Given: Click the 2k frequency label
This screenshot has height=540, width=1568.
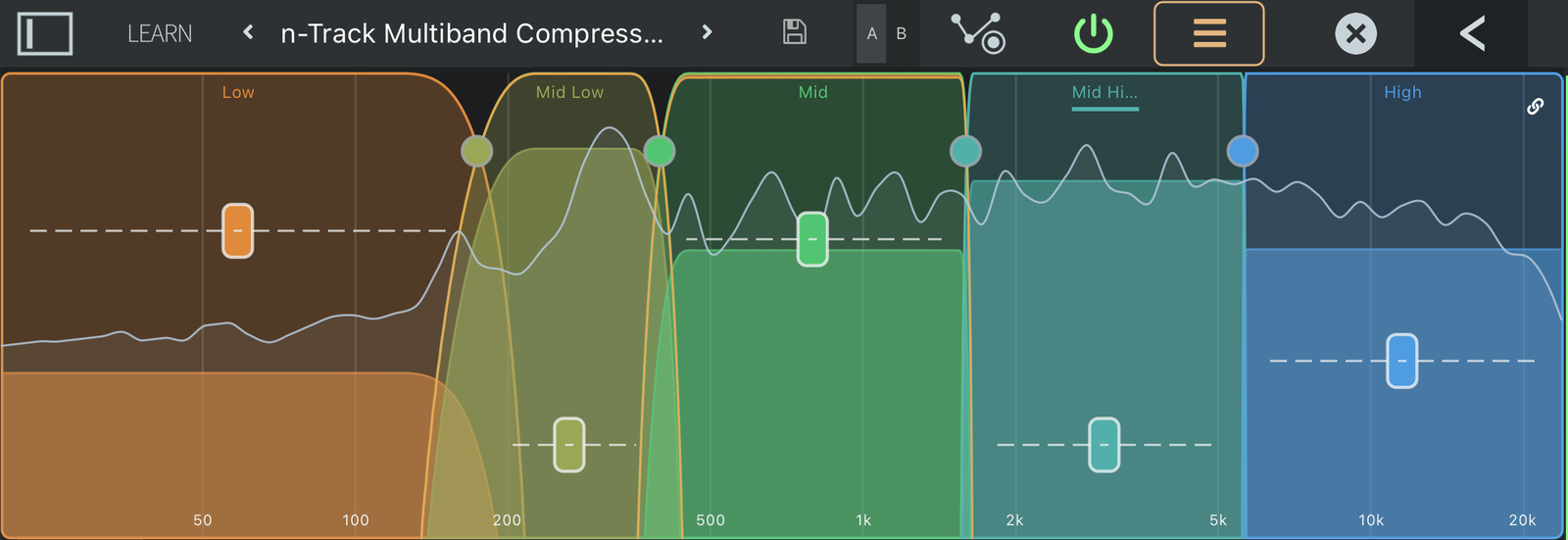Looking at the screenshot, I should click(x=1014, y=520).
